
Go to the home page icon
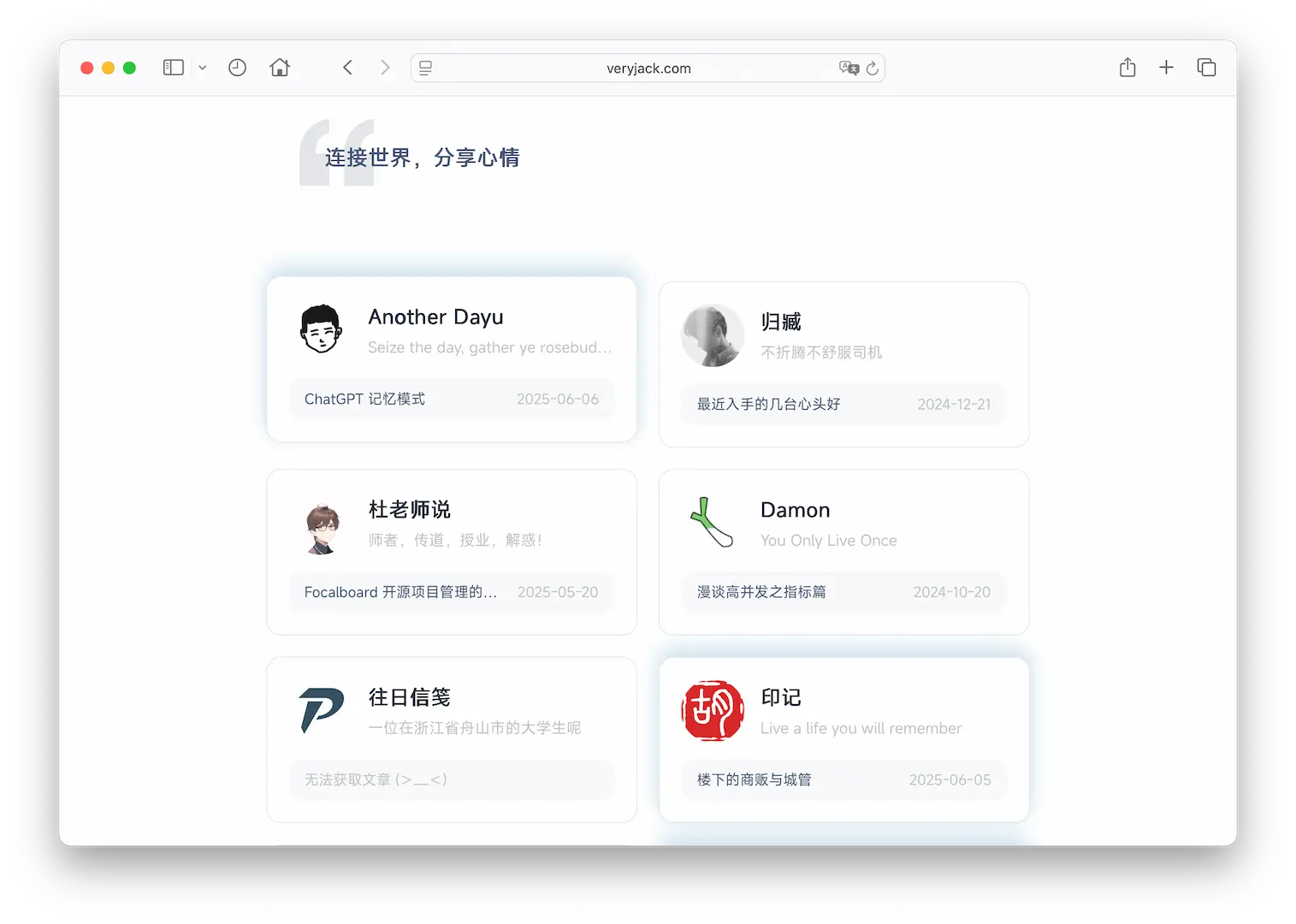click(280, 68)
